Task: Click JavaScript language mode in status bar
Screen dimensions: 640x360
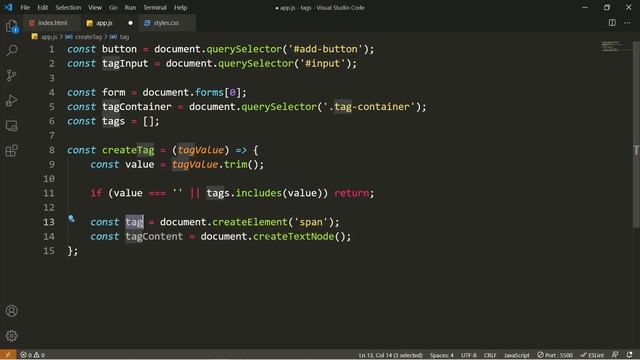Action: (x=516, y=355)
